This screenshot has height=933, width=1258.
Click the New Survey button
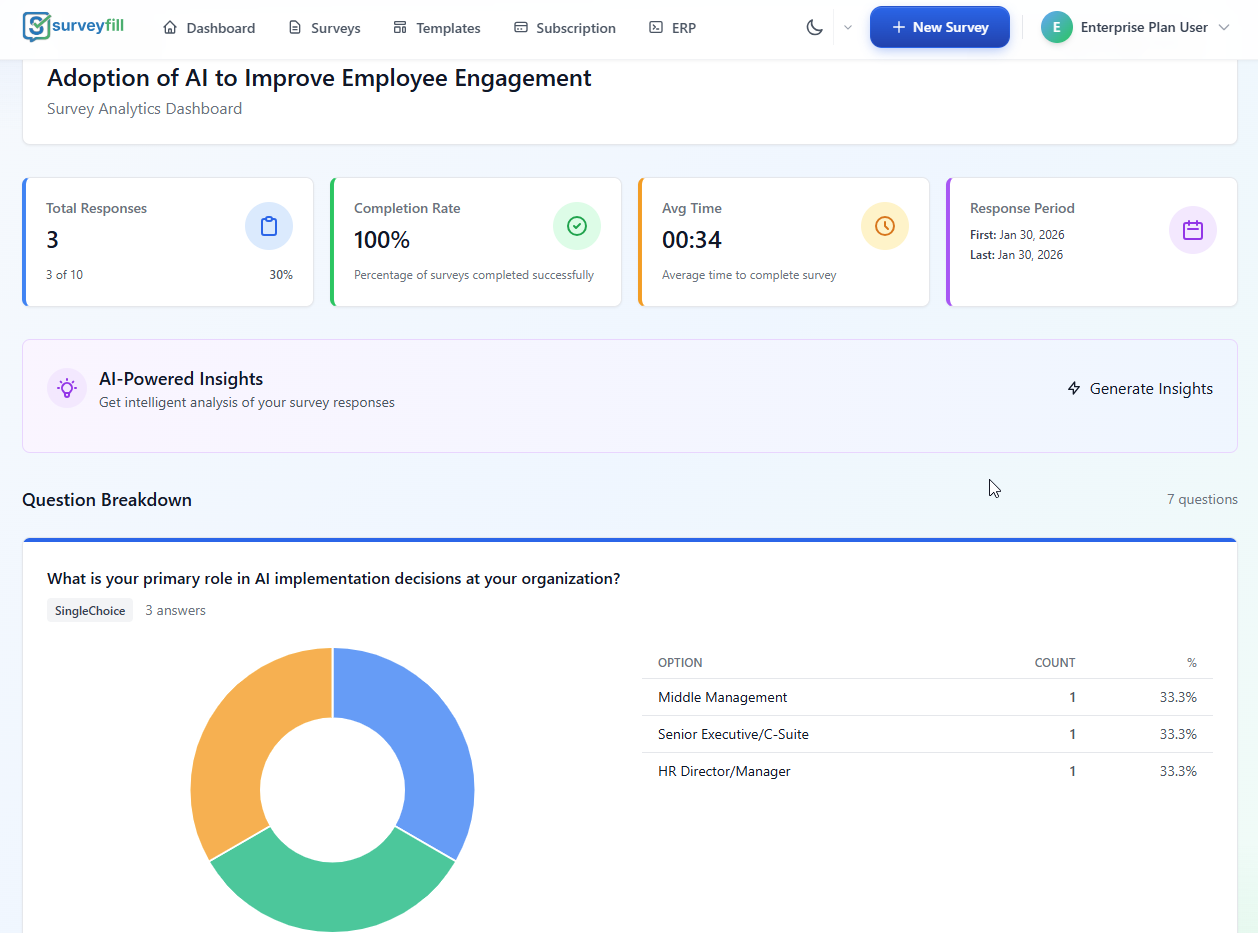click(x=940, y=28)
